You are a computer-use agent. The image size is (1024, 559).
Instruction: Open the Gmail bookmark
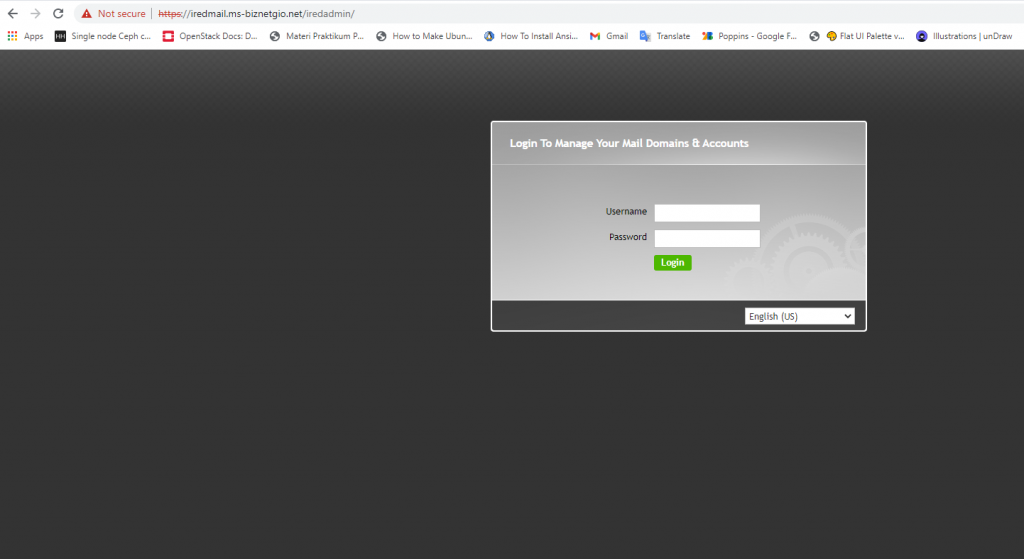[x=609, y=36]
